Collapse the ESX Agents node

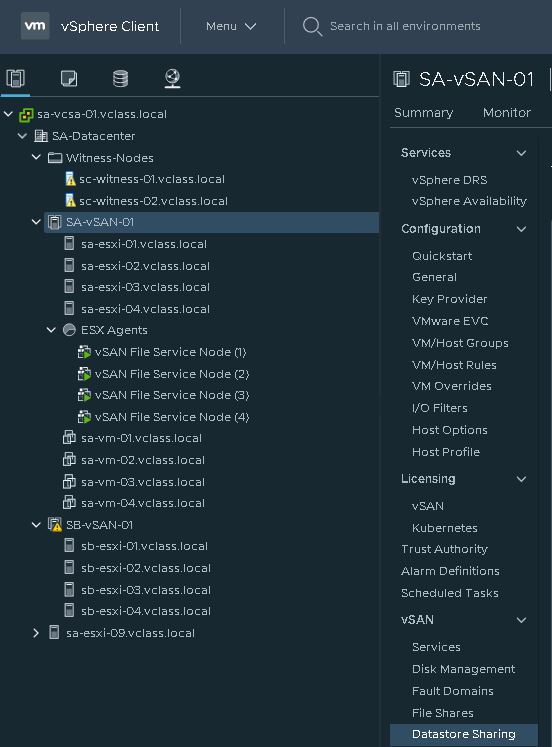51,330
